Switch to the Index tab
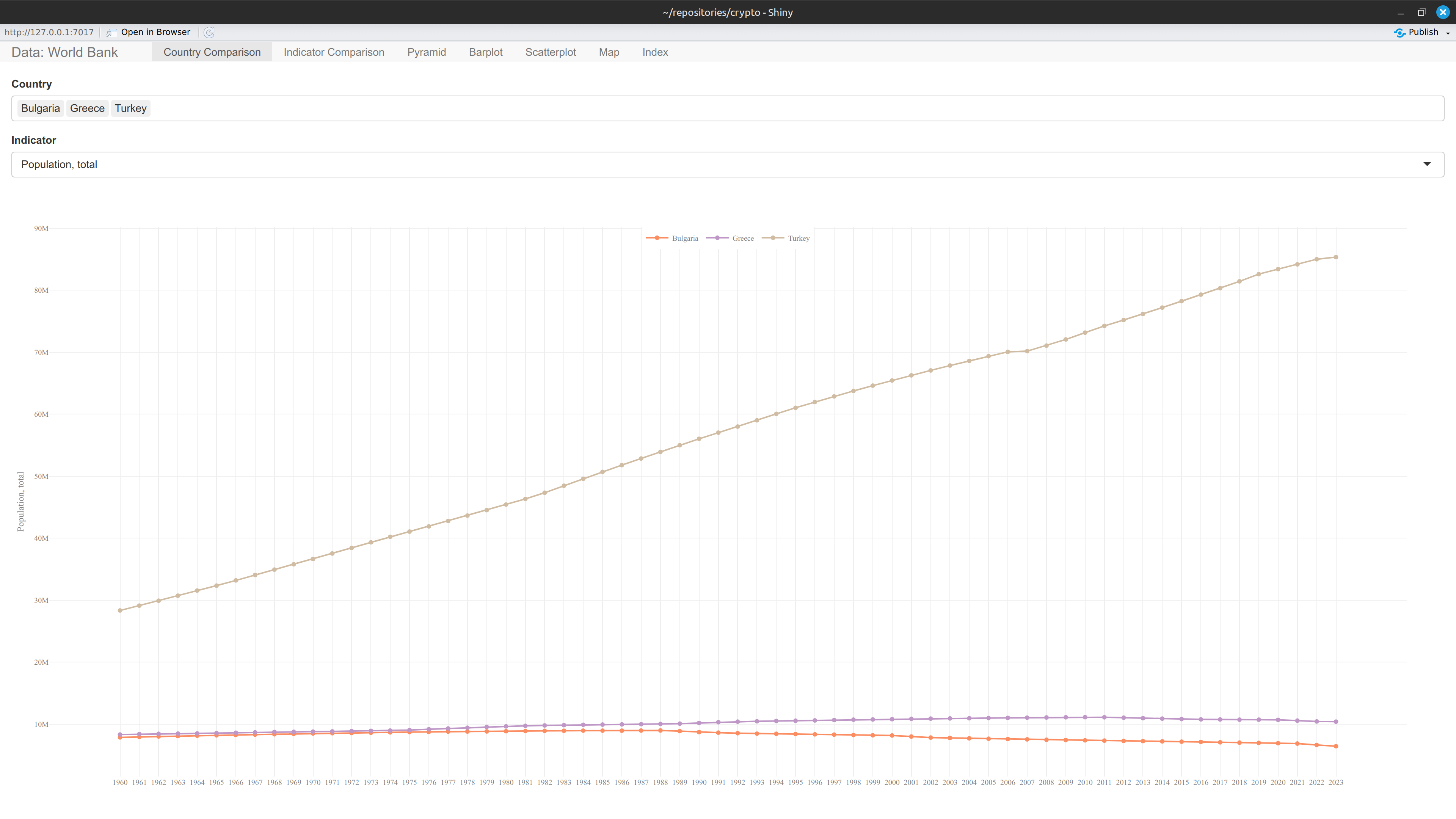This screenshot has height=819, width=1456. 655,52
